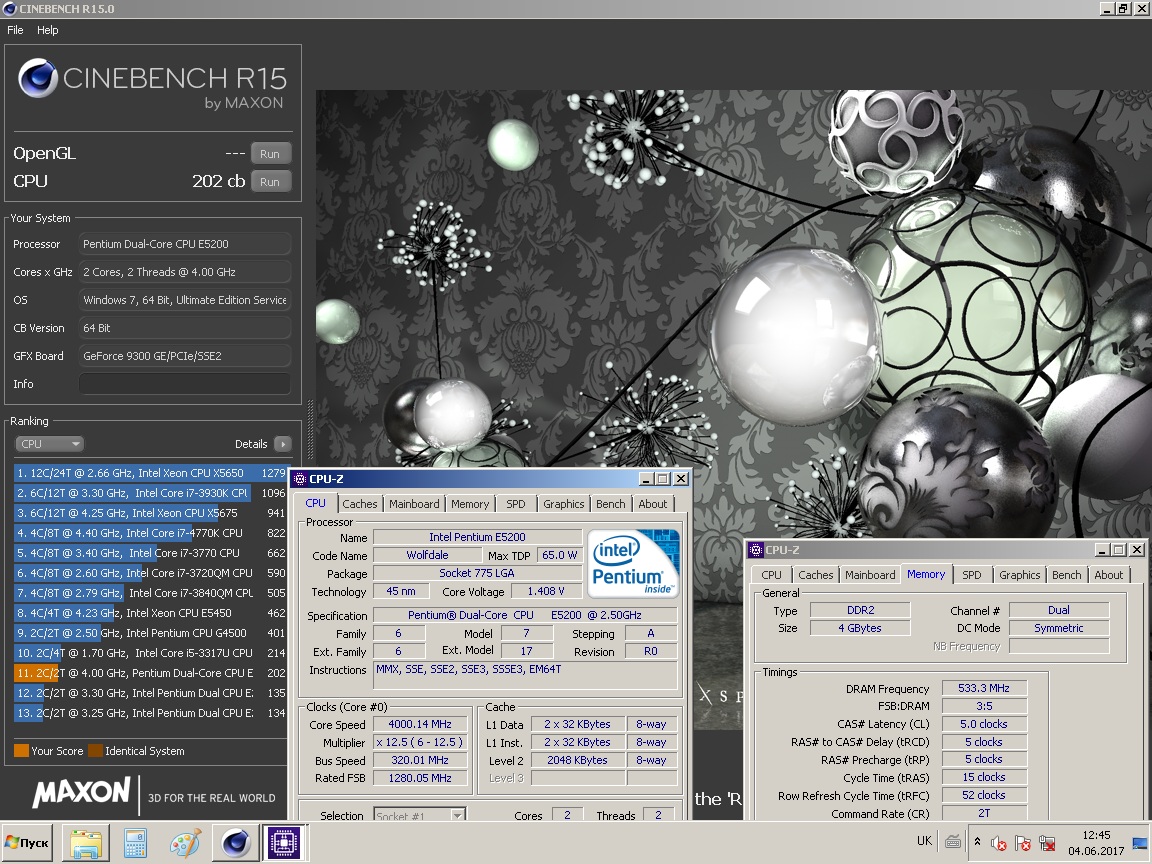The image size is (1152, 864).
Task: Click the on-screen keyboard tray icon
Action: point(953,842)
